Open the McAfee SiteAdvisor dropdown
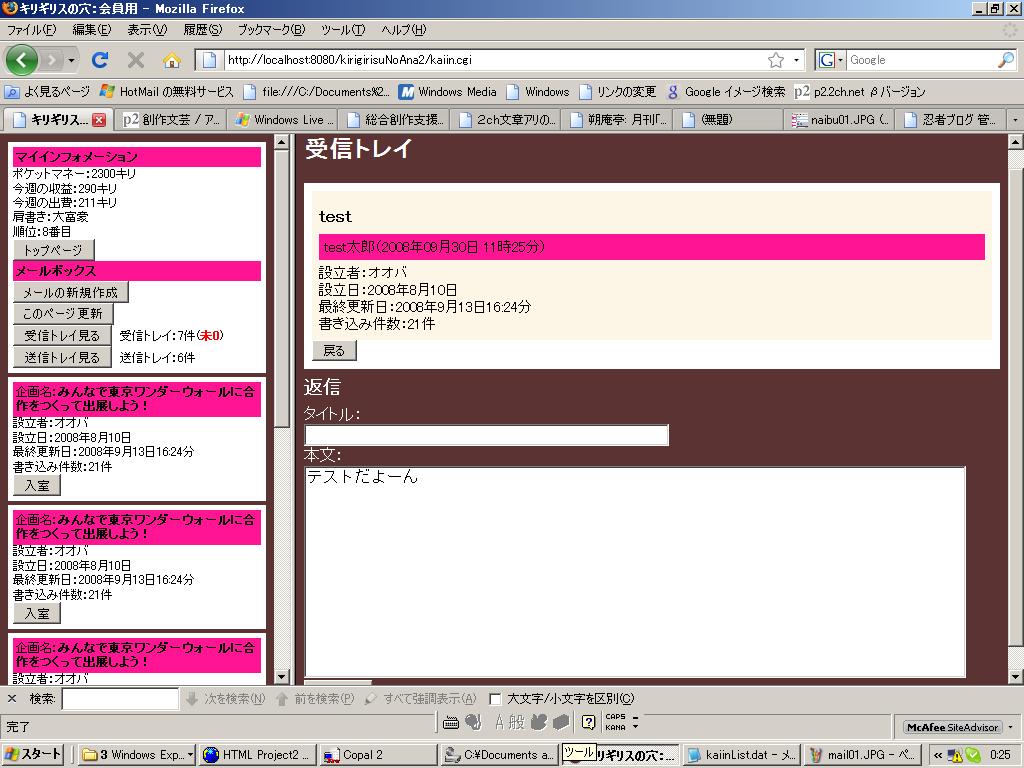This screenshot has height=768, width=1024. click(x=1011, y=727)
